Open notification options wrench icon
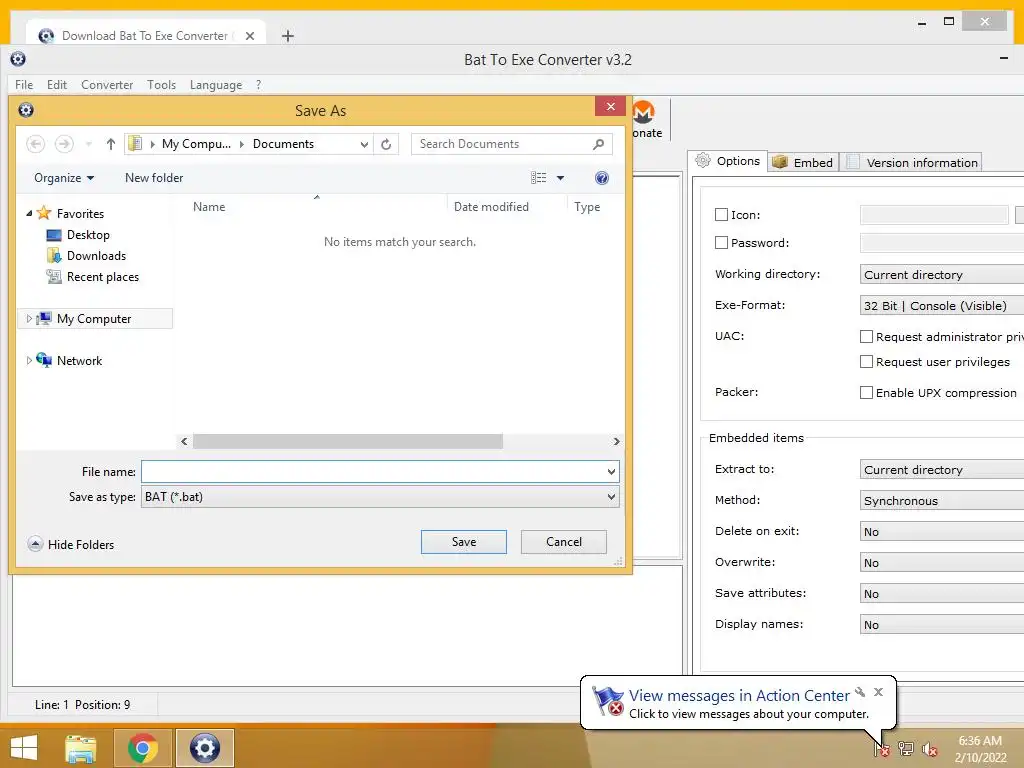The image size is (1024, 768). click(x=860, y=692)
